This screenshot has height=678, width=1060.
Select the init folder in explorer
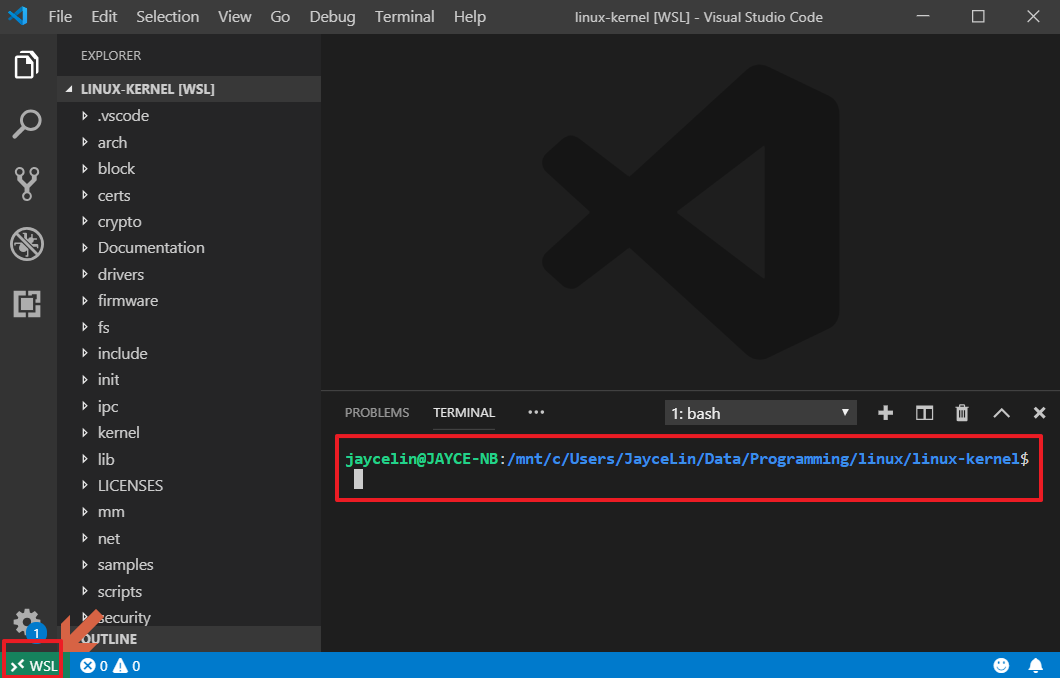(189, 380)
